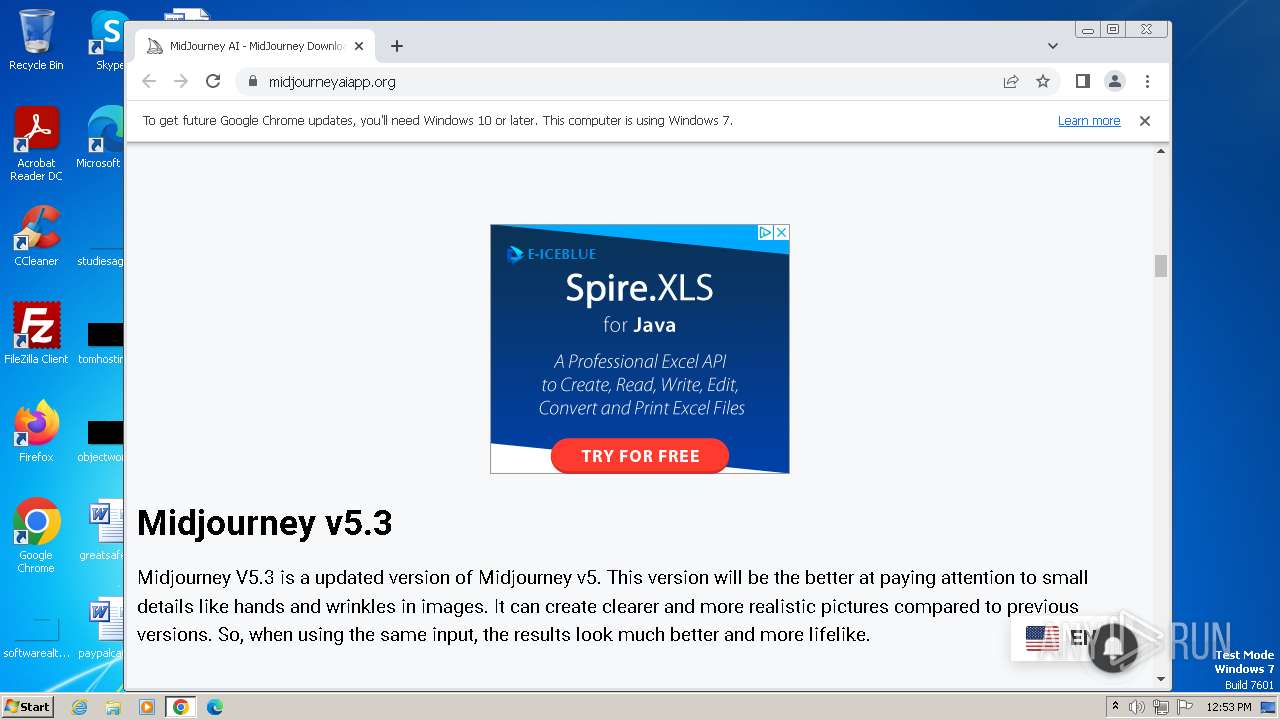
Task: Open the Recycle Bin desktop icon
Action: coord(36,40)
